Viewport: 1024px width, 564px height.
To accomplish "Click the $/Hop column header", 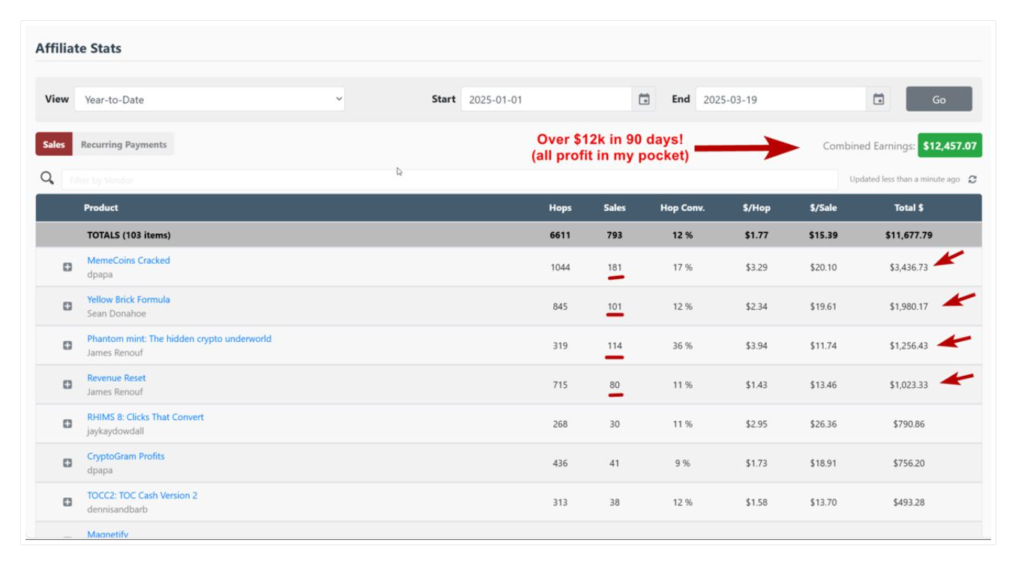I will pyautogui.click(x=756, y=208).
